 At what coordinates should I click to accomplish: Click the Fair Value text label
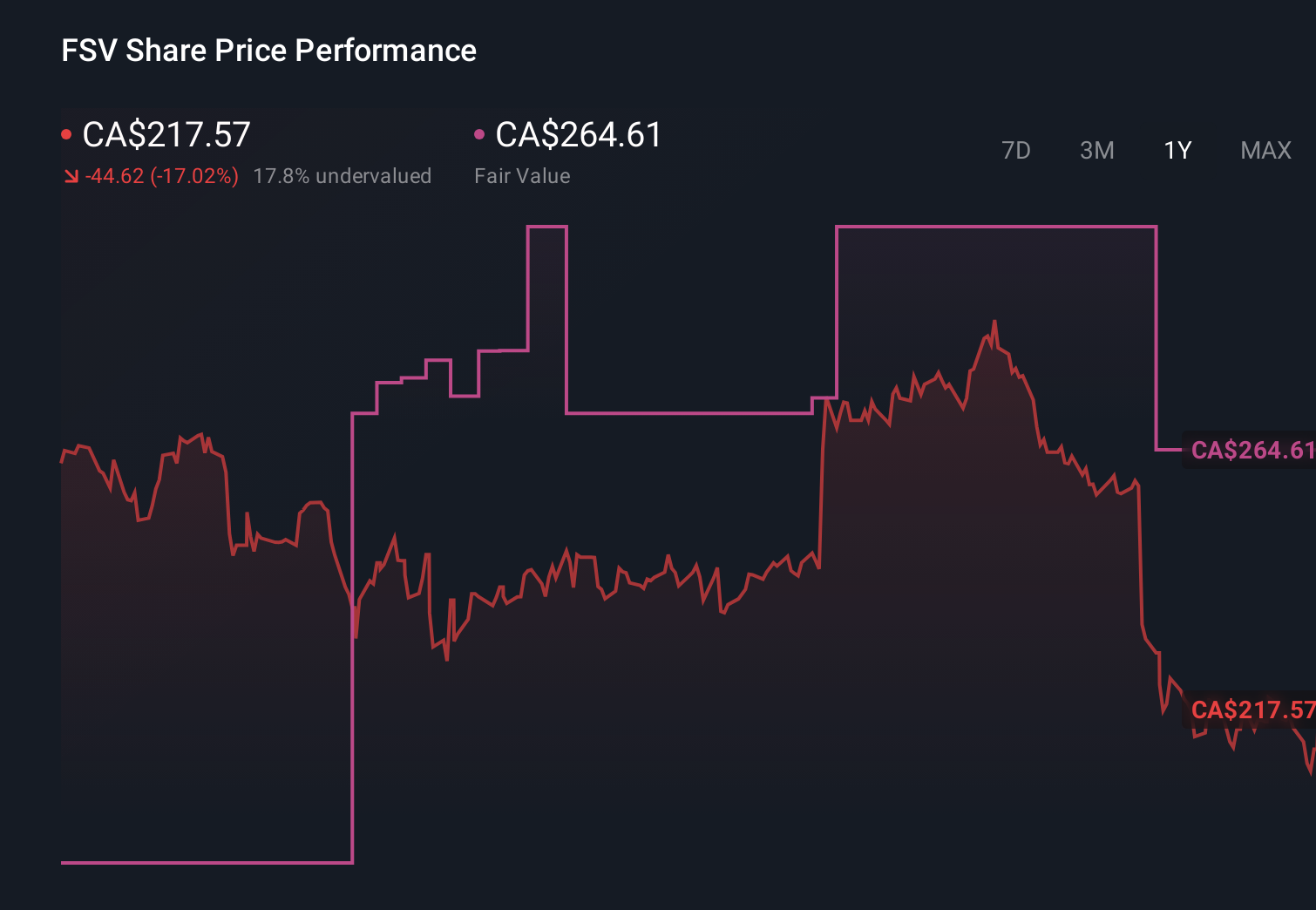tap(522, 175)
